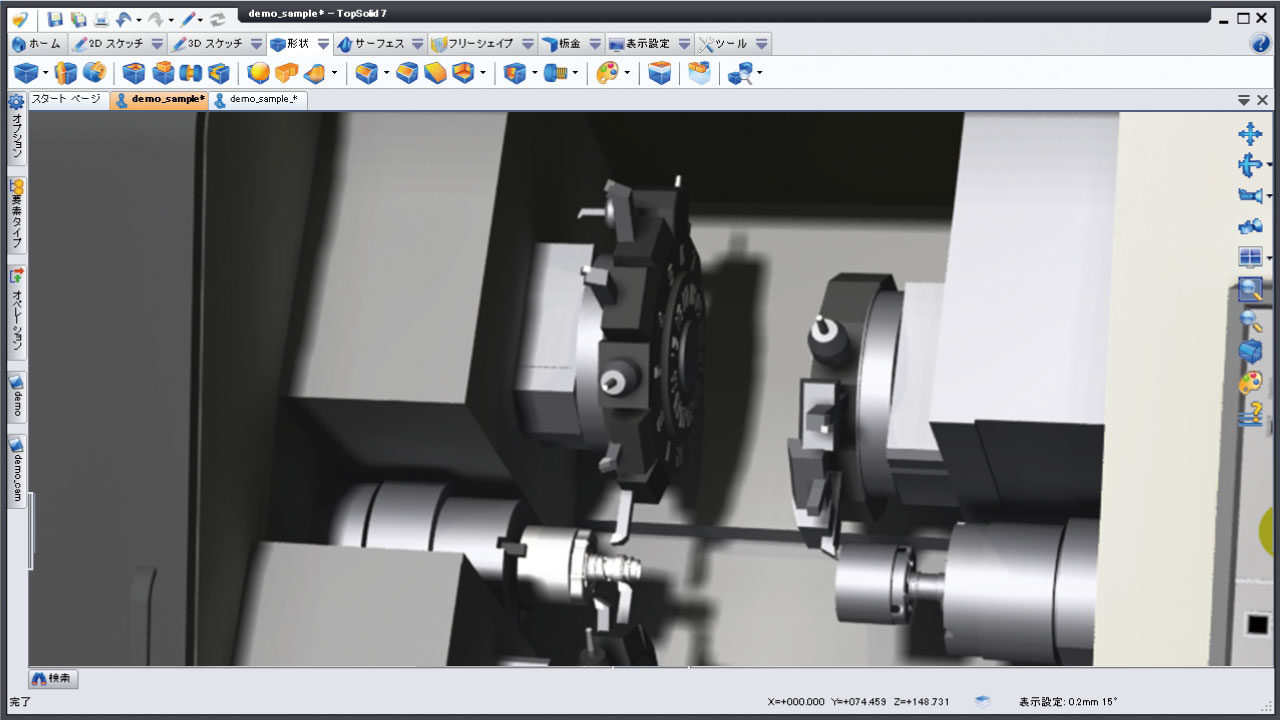Activate the zoom window magnifier icon
The width and height of the screenshot is (1280, 720).
pyautogui.click(x=1250, y=290)
